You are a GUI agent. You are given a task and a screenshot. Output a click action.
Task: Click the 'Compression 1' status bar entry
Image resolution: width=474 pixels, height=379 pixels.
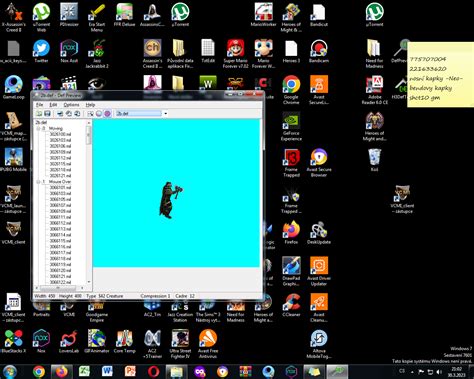click(x=155, y=296)
